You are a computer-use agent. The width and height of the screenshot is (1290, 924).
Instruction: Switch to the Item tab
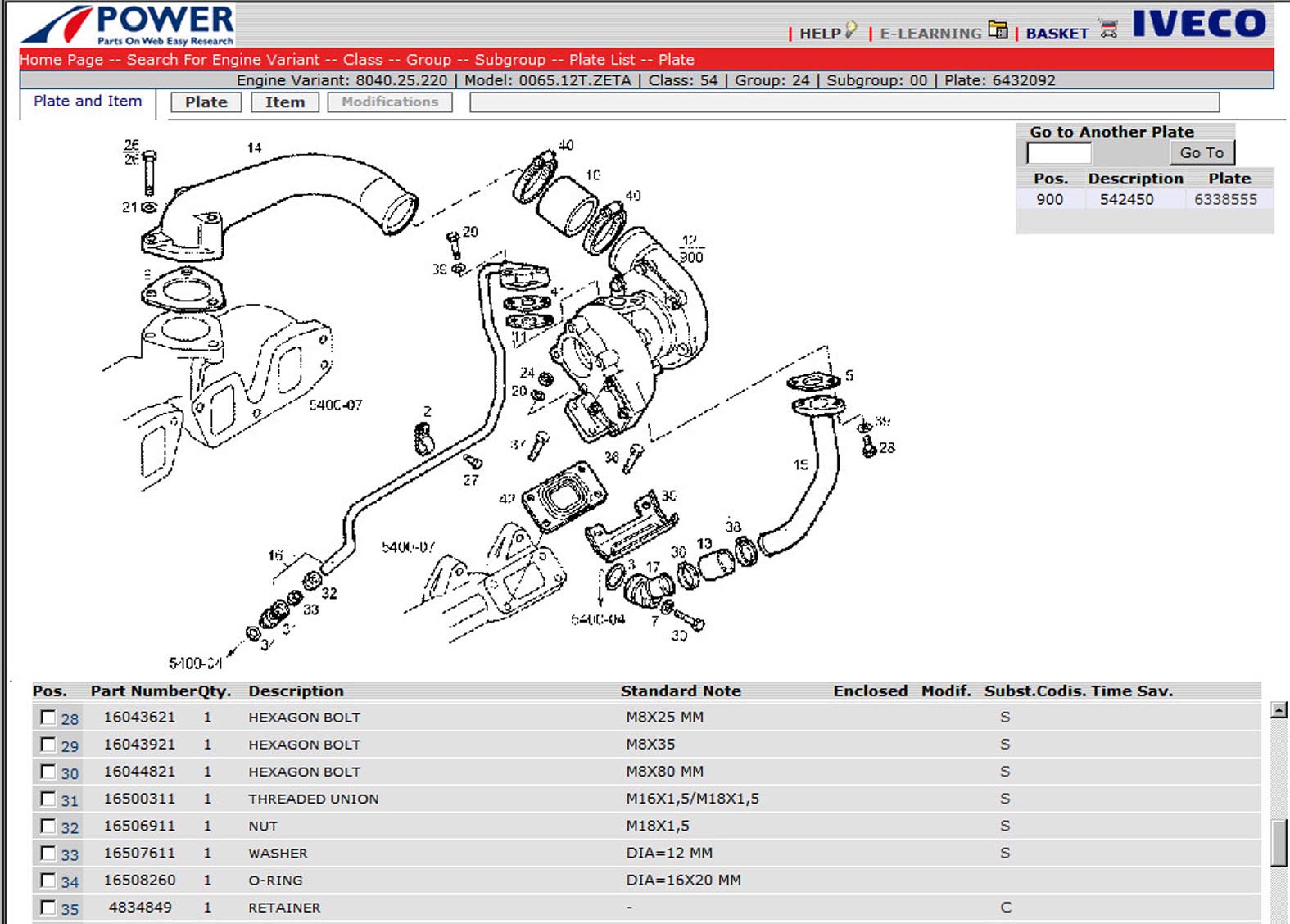click(x=284, y=102)
